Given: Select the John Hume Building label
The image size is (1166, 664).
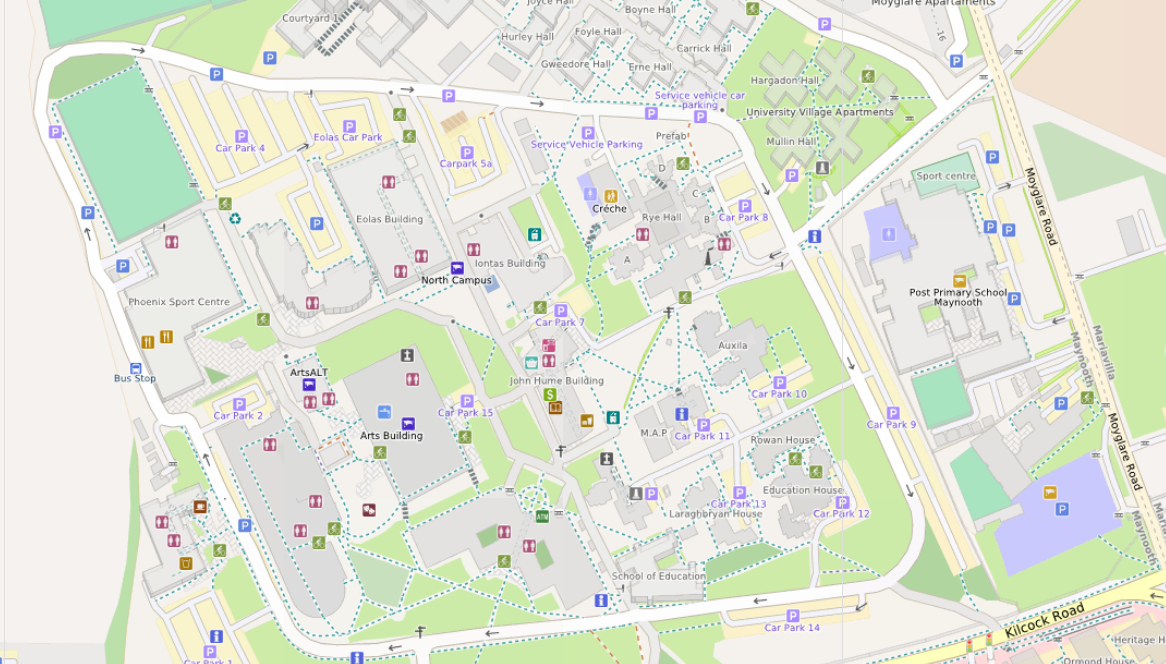Looking at the screenshot, I should click(557, 381).
